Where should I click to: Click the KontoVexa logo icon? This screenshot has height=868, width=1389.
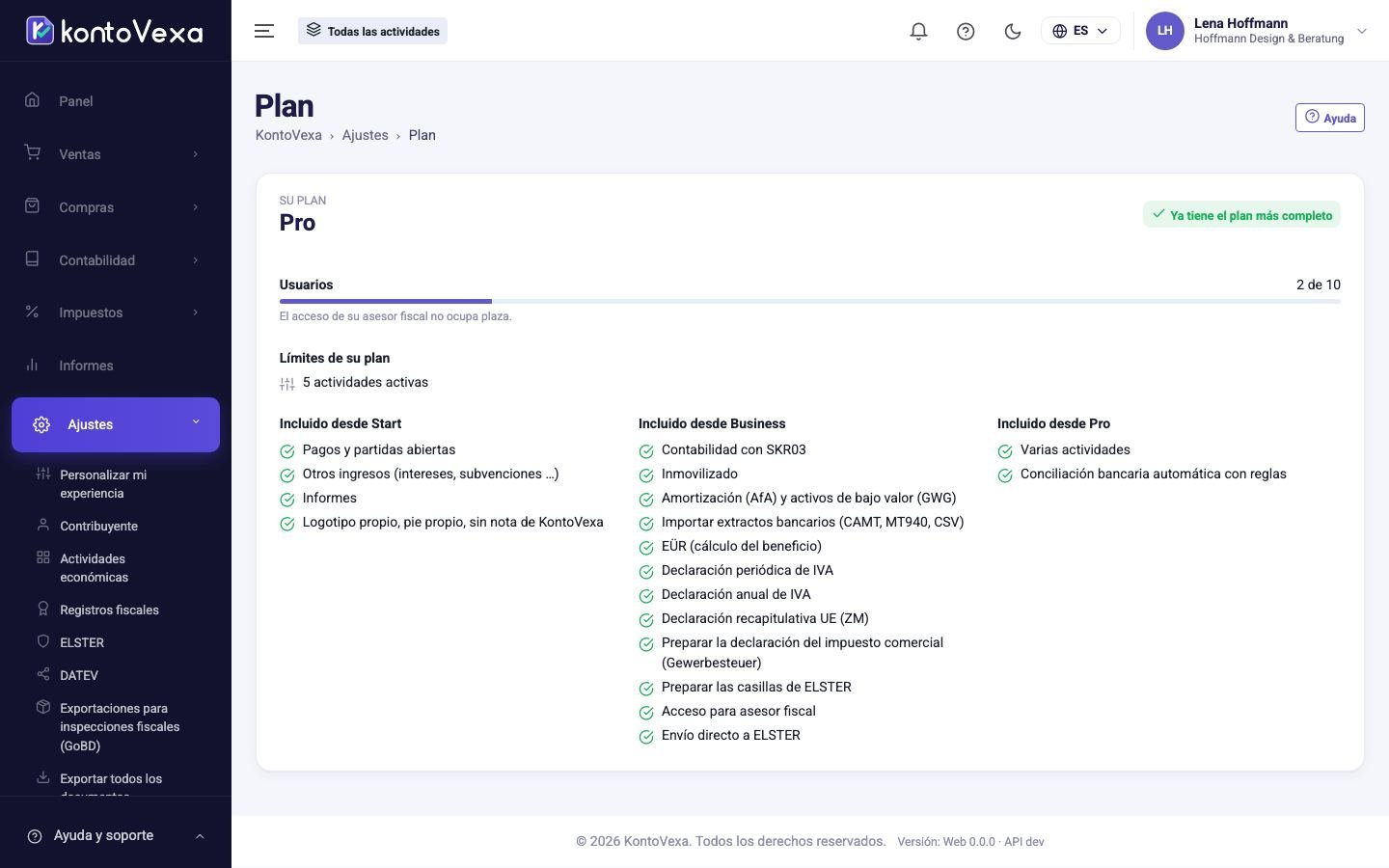(40, 31)
